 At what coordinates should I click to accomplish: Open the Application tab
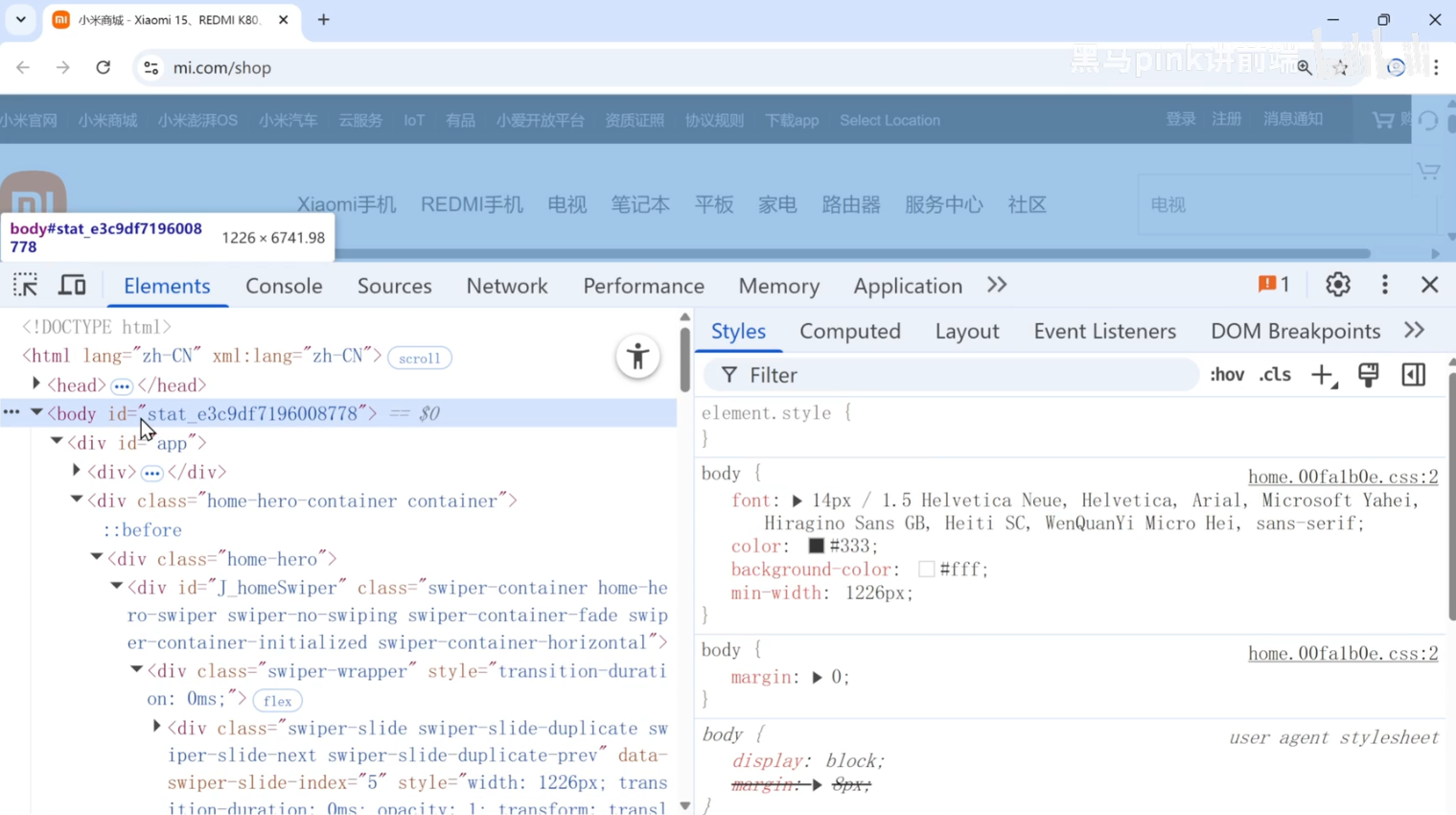click(908, 286)
